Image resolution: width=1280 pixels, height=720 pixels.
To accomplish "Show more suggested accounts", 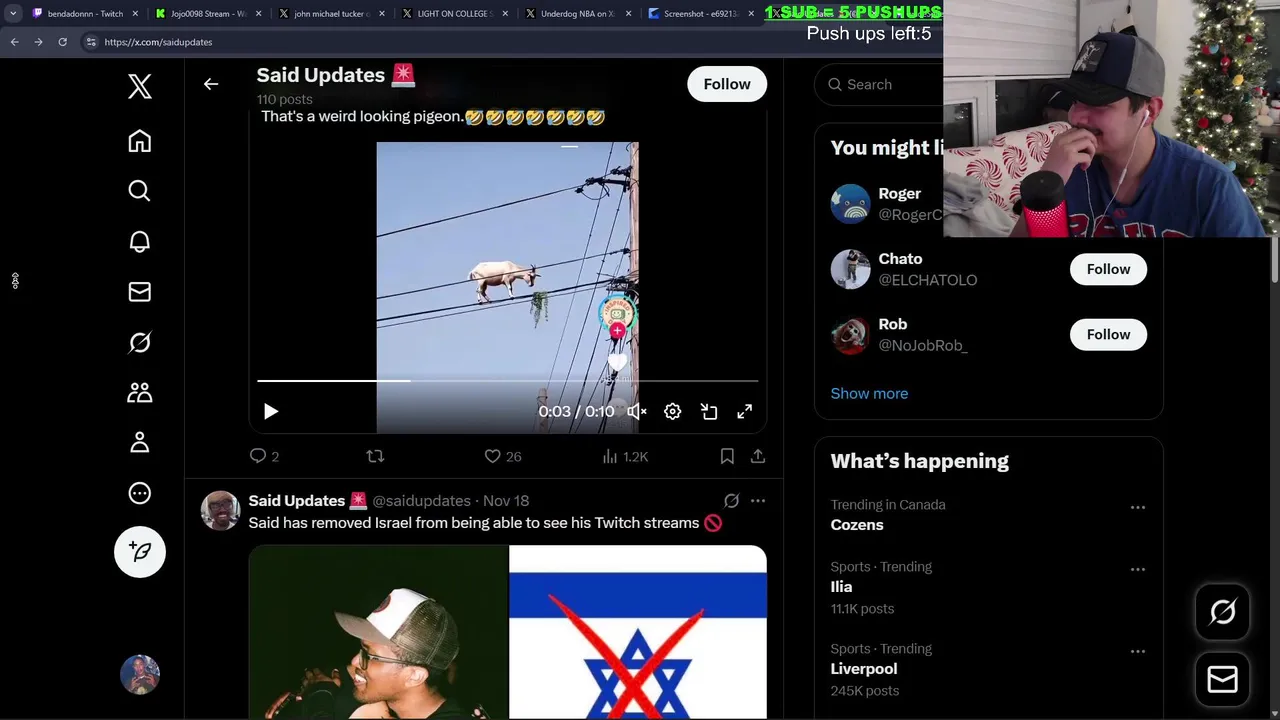I will 869,394.
